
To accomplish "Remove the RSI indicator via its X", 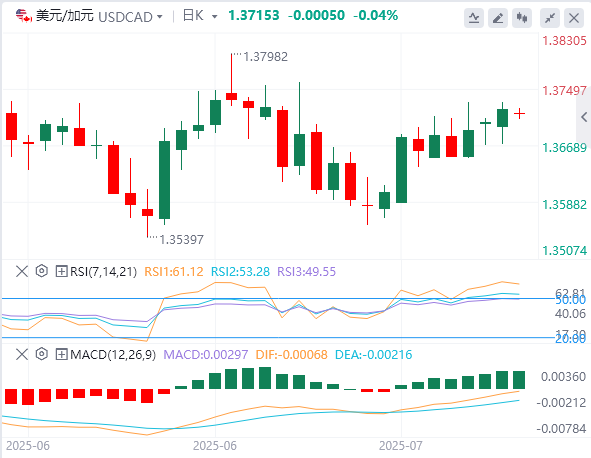I will point(22,271).
